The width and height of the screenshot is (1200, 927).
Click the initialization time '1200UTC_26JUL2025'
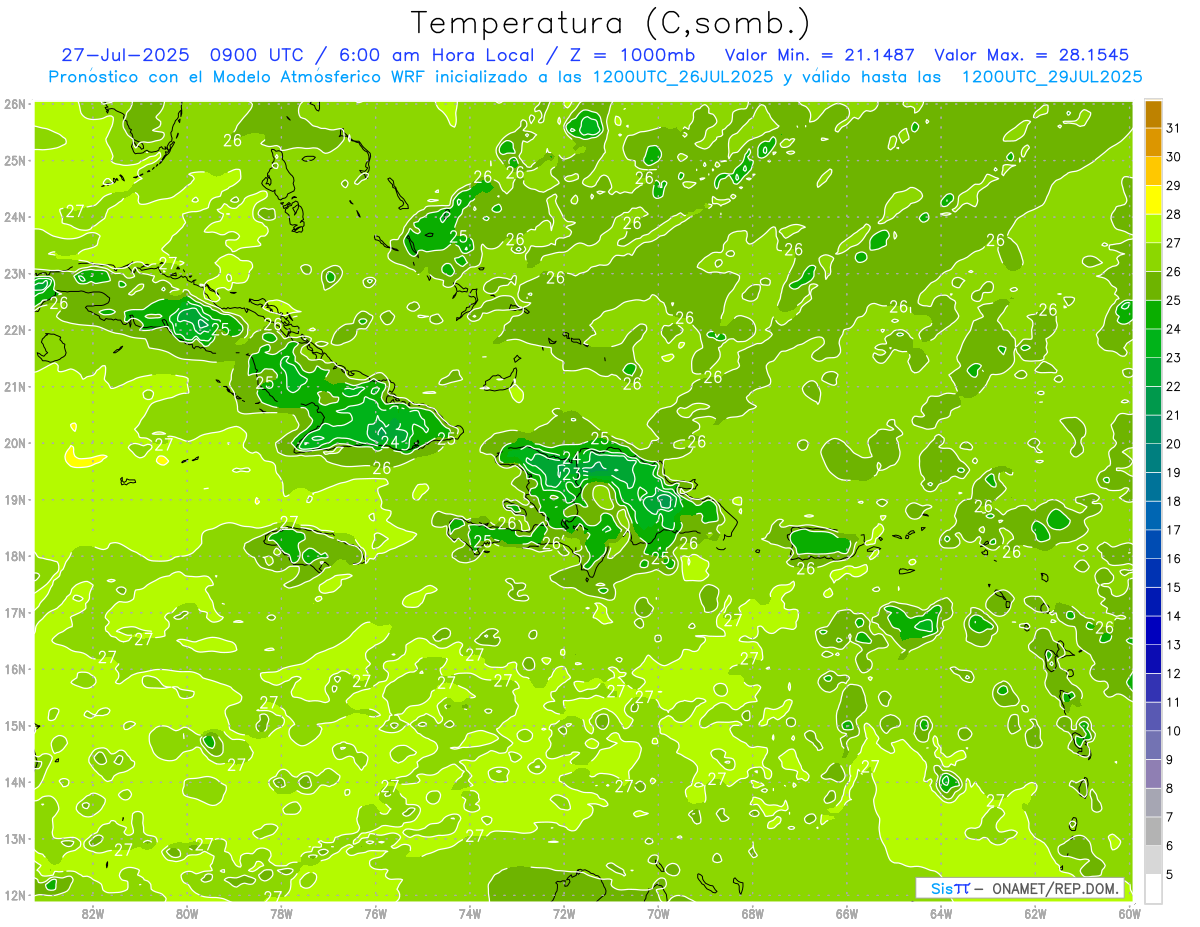point(683,77)
